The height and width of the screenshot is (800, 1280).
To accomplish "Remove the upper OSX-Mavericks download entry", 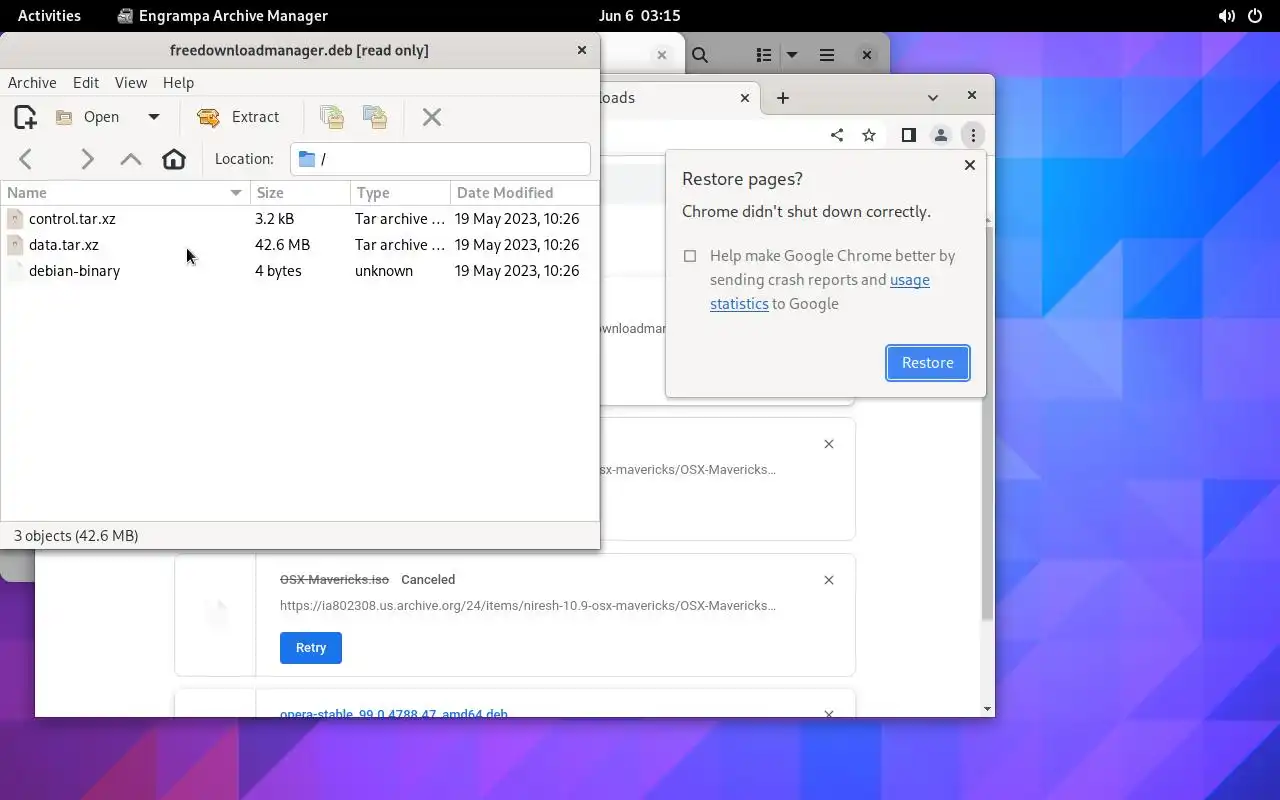I will pyautogui.click(x=829, y=444).
